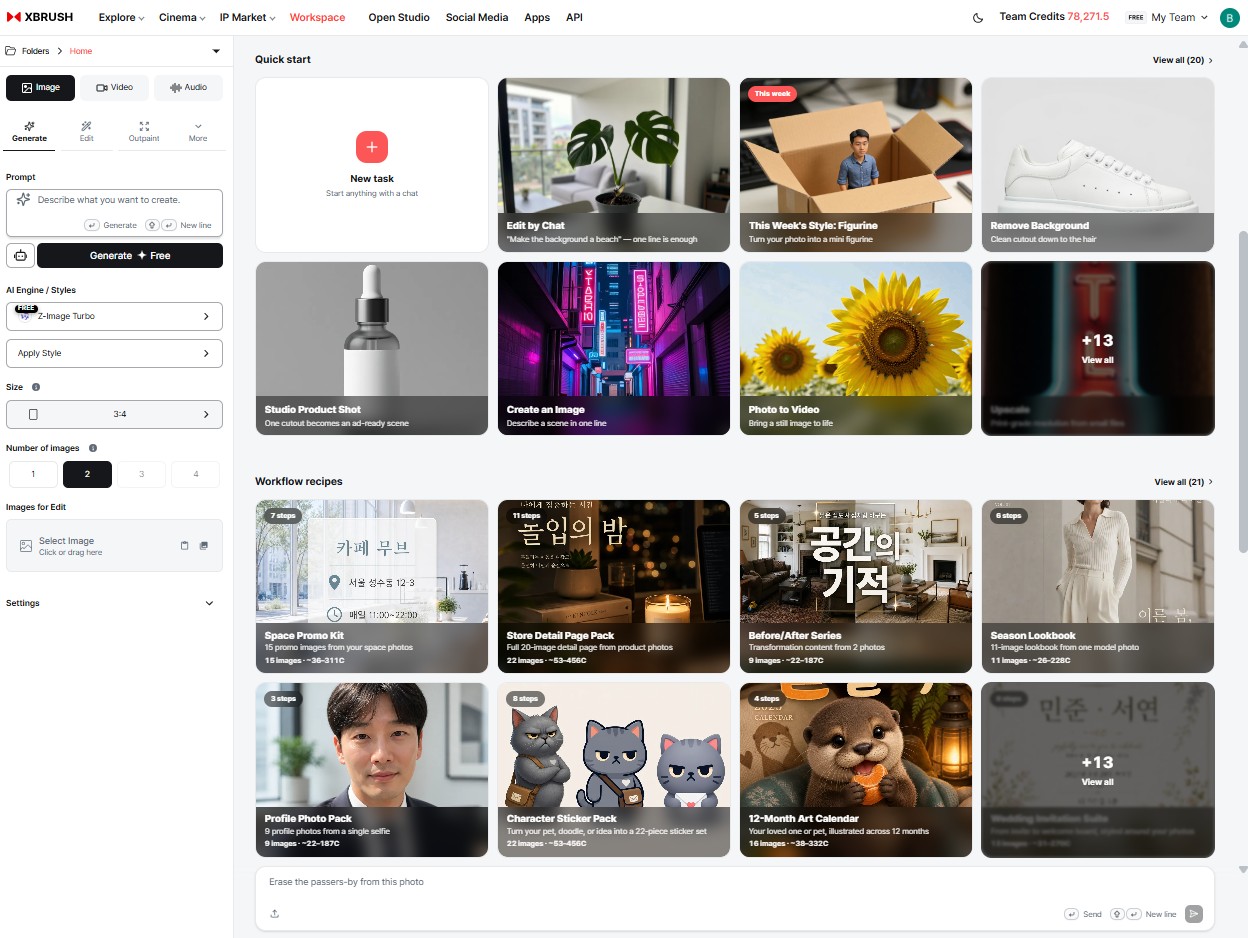Open the Create an Image card
Viewport: 1248px width, 938px height.
[x=614, y=348]
